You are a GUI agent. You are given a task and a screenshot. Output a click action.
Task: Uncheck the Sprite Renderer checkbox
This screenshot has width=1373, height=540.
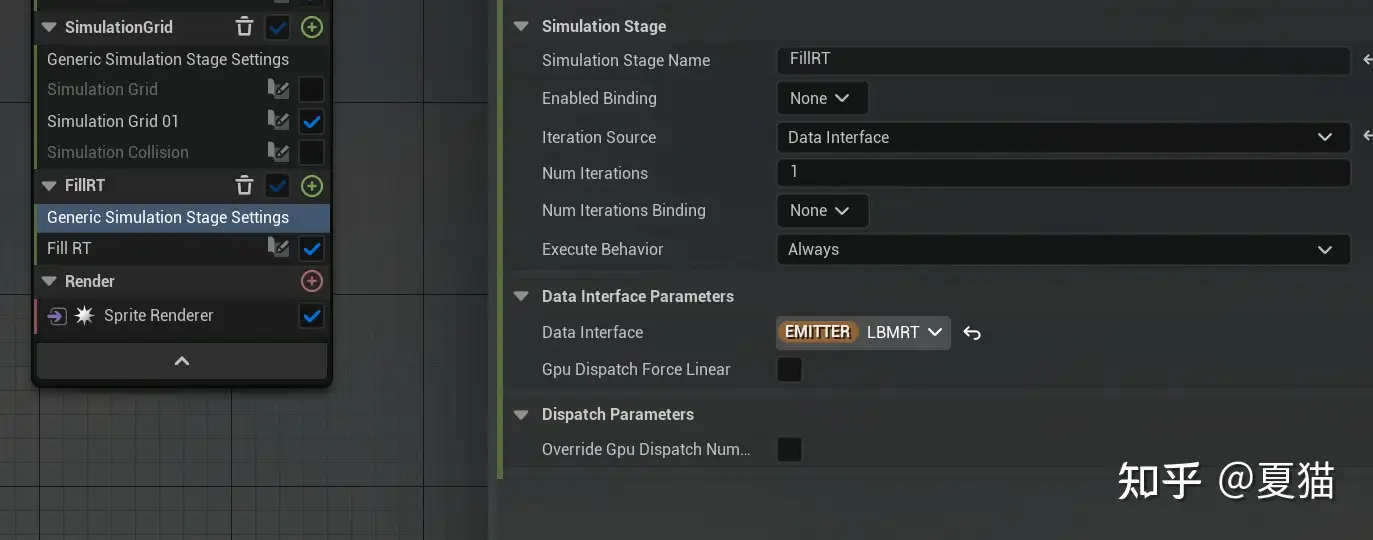click(x=312, y=316)
